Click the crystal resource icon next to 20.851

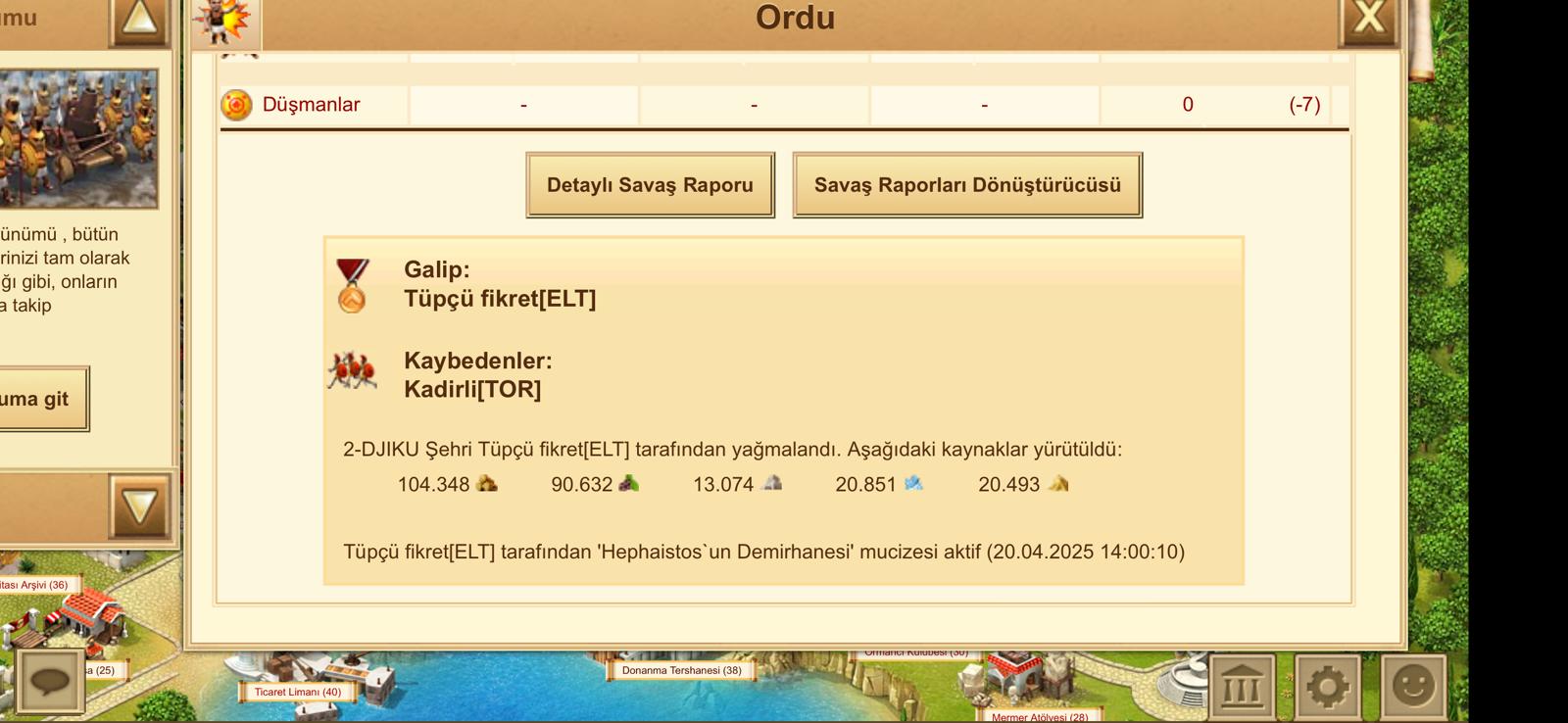[x=913, y=483]
